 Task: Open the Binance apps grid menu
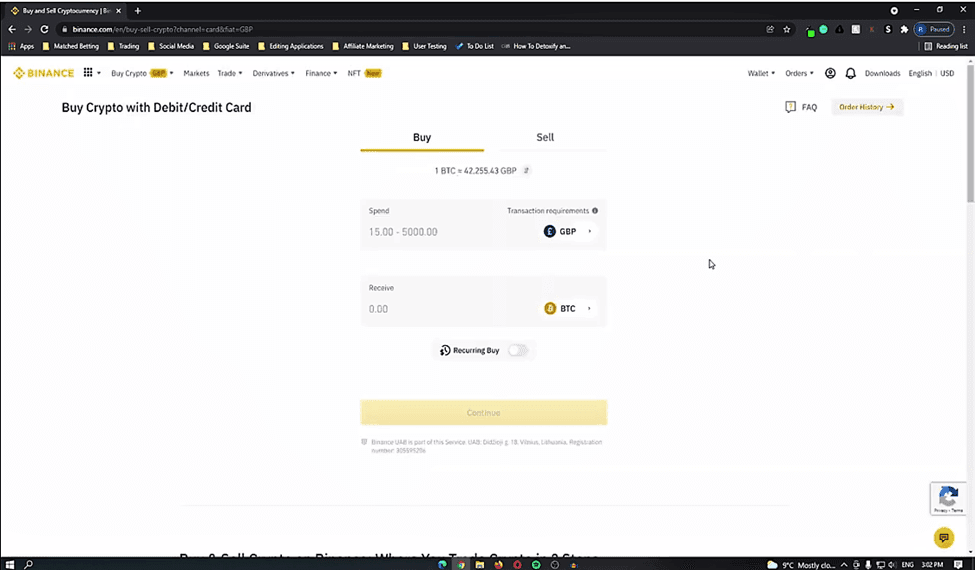click(x=88, y=73)
